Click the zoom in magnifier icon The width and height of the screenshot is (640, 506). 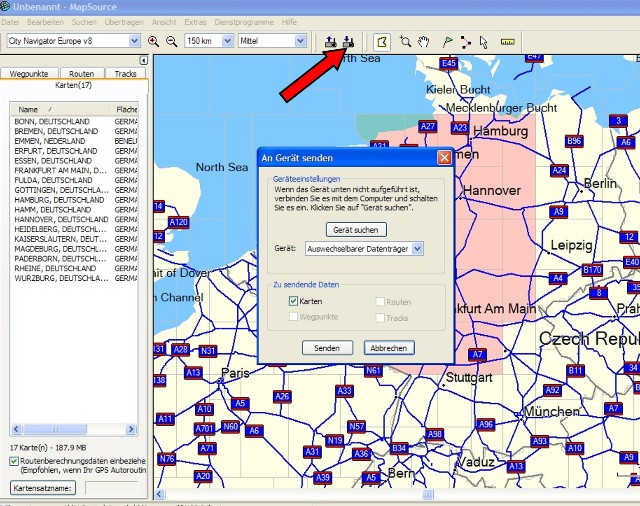click(153, 41)
